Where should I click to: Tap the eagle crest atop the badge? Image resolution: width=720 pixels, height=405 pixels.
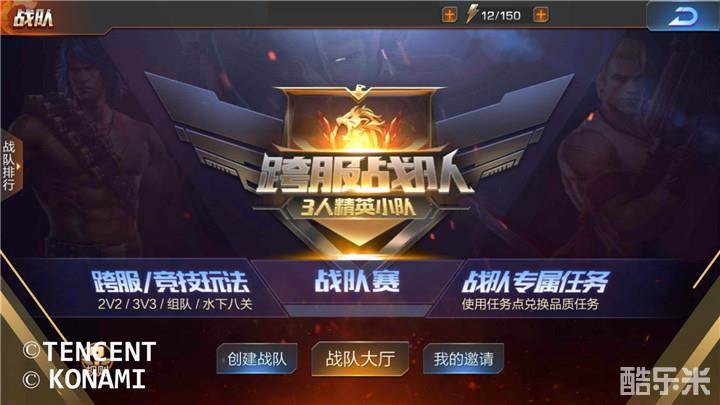tap(360, 91)
